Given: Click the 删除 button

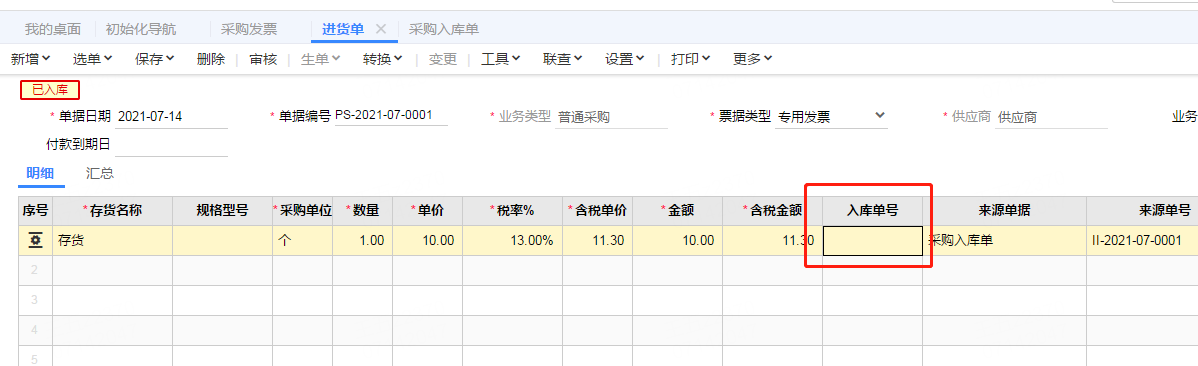Looking at the screenshot, I should point(210,59).
